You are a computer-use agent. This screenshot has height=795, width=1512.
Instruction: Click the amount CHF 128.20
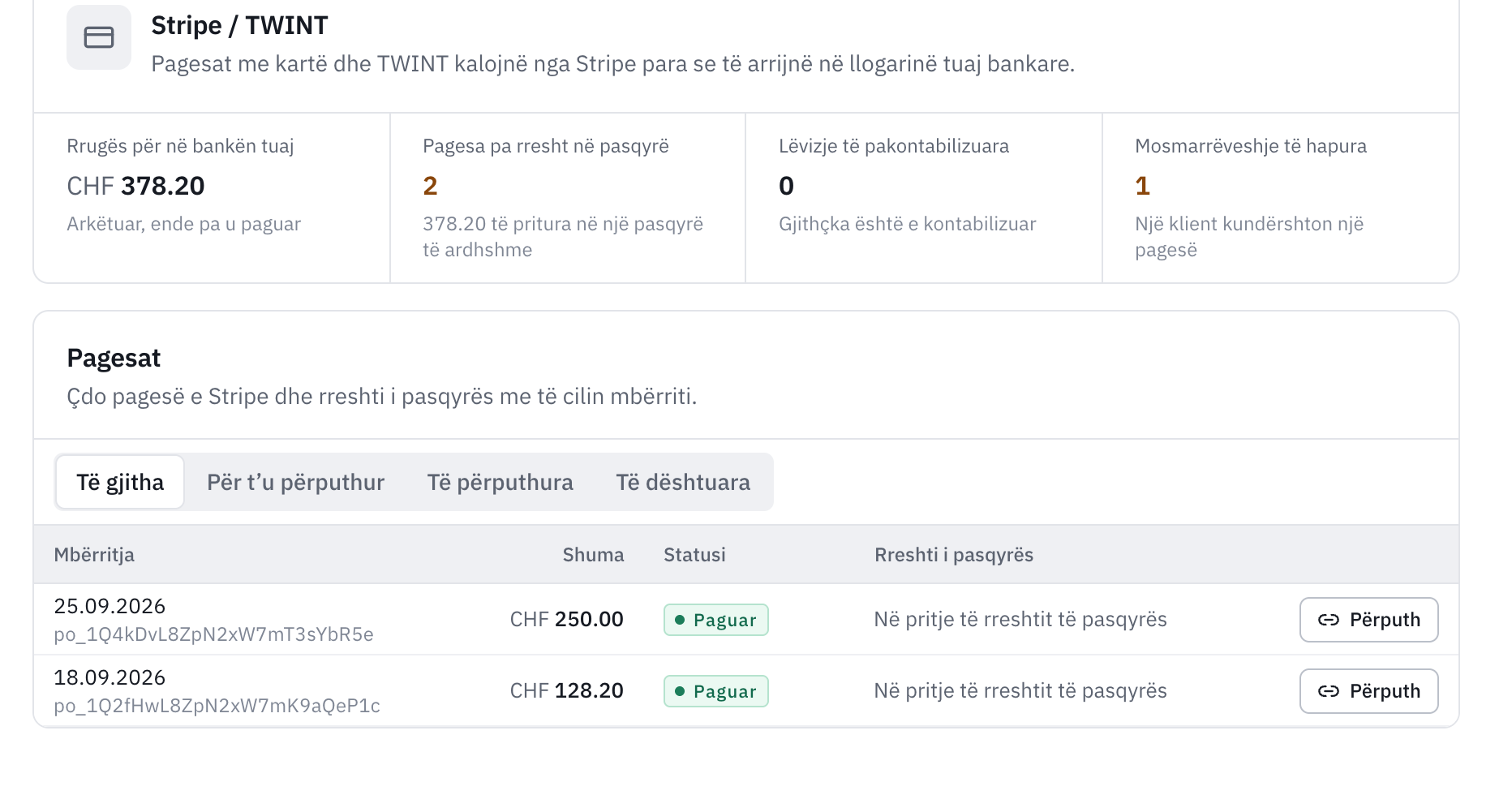tap(566, 691)
